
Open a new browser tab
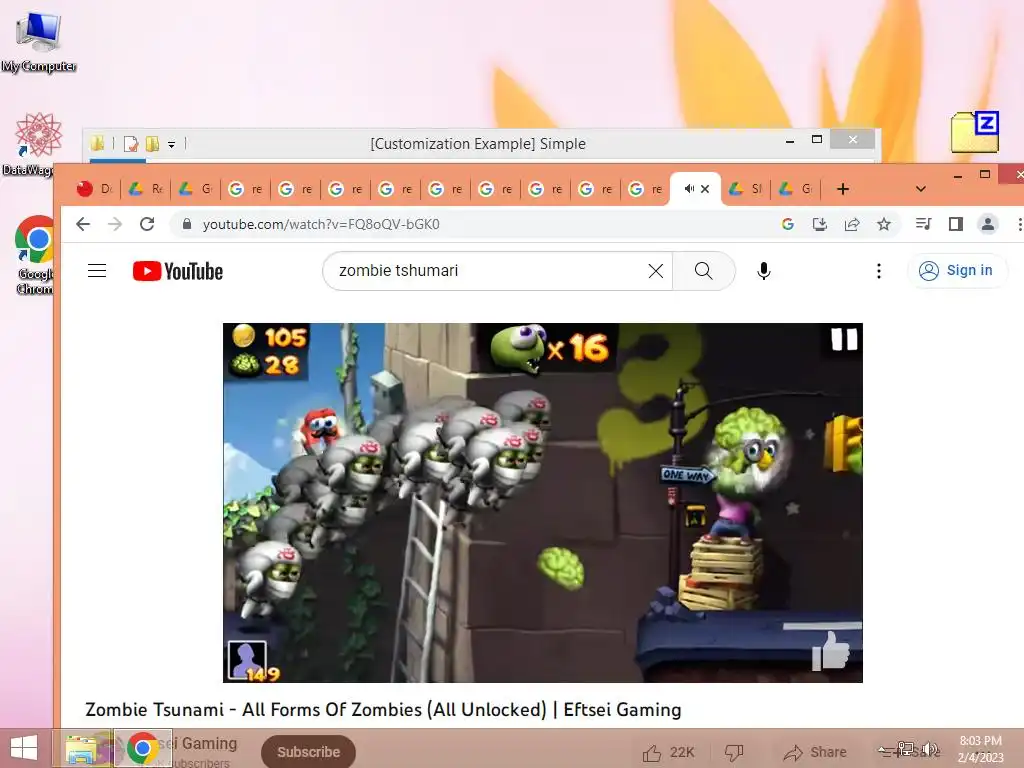843,189
